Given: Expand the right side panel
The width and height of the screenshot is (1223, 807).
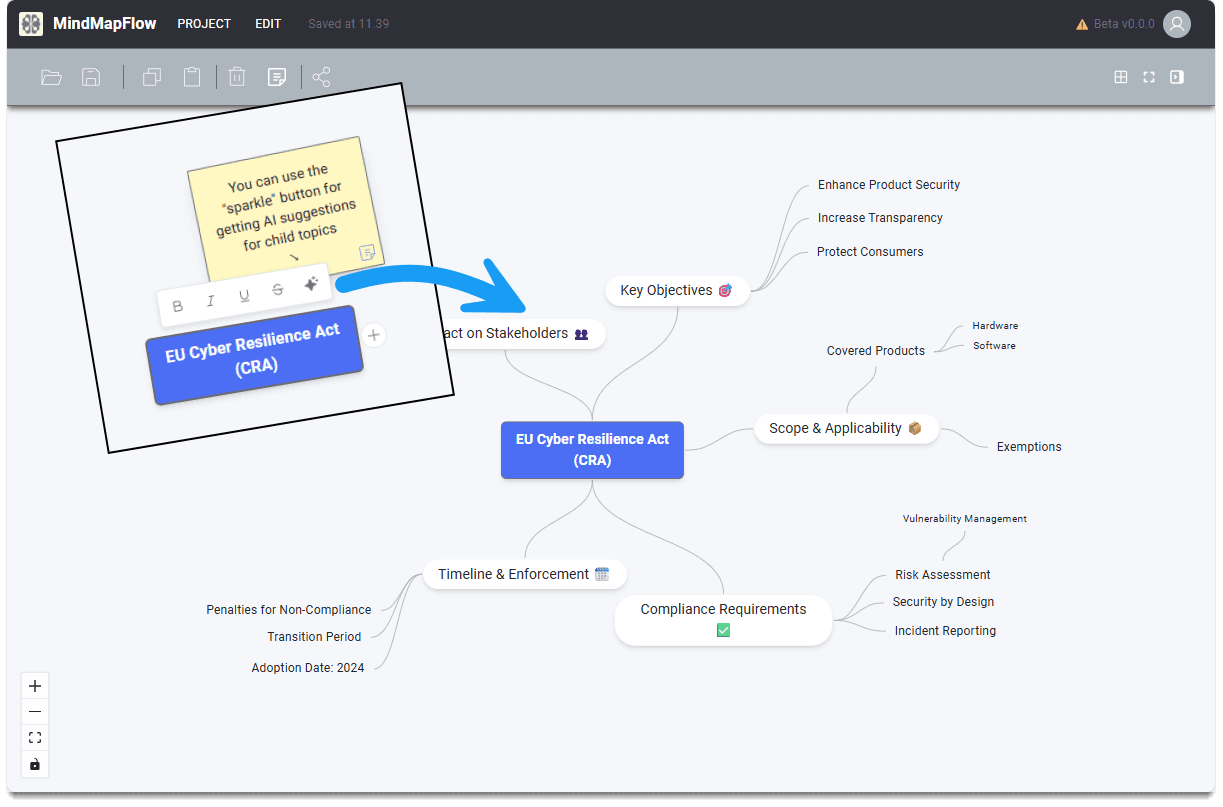Looking at the screenshot, I should [x=1177, y=76].
